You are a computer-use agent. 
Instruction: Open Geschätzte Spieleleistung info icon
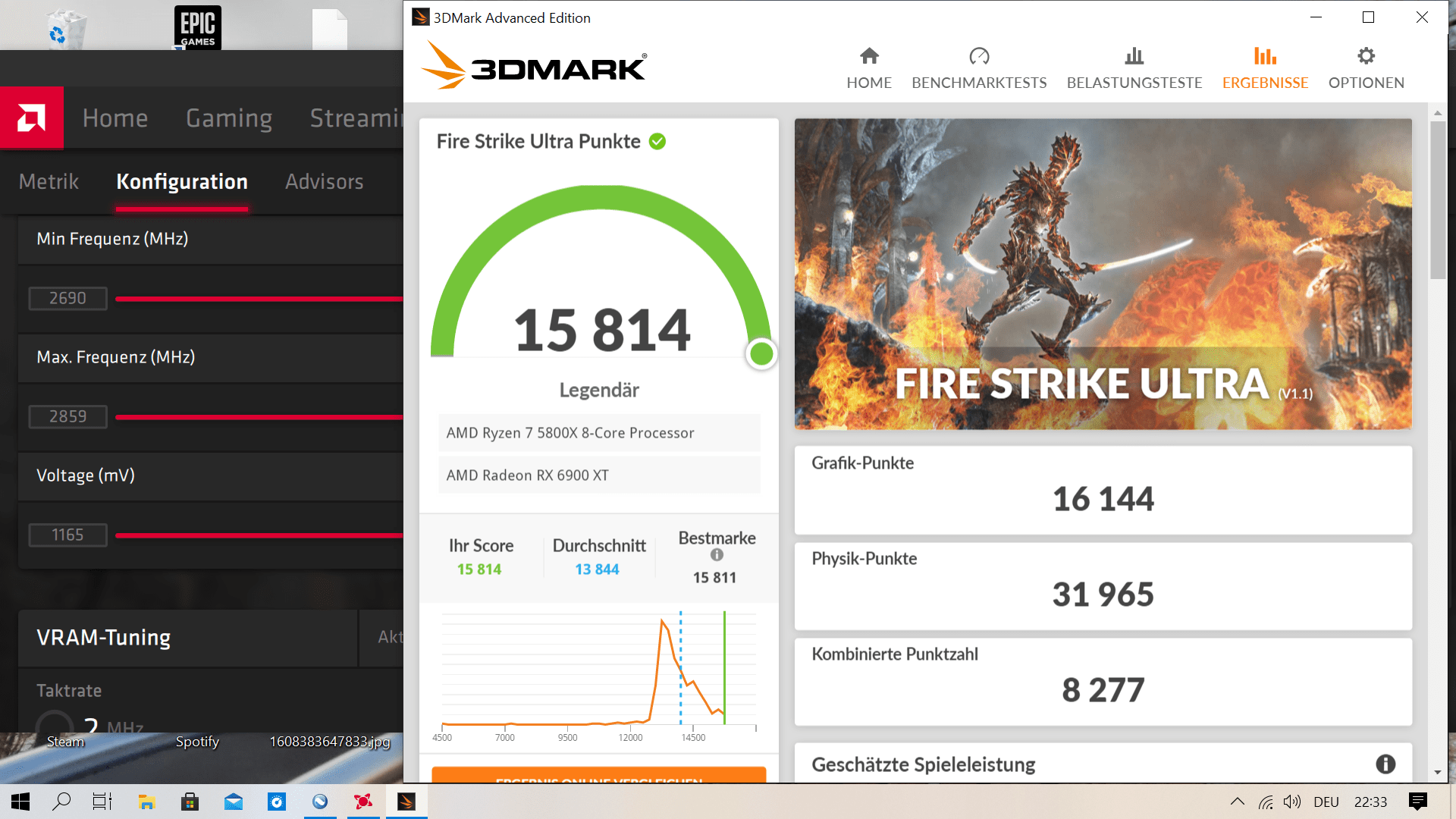tap(1385, 764)
